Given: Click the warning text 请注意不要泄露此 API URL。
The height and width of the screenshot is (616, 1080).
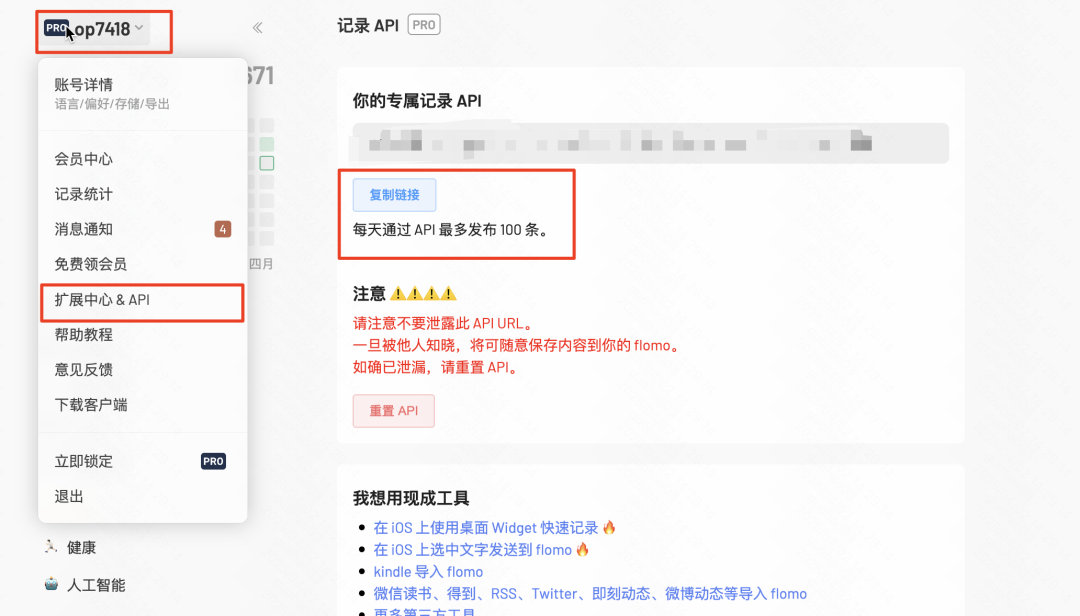Looking at the screenshot, I should click(x=443, y=324).
